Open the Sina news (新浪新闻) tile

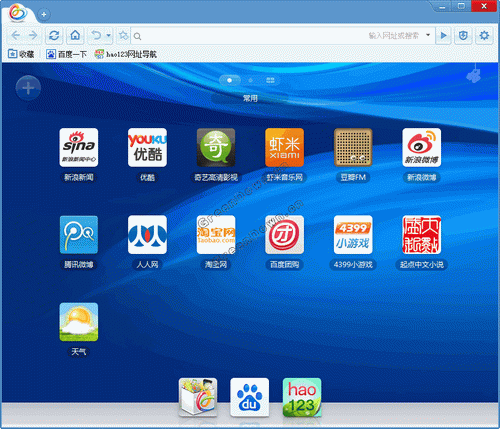(79, 147)
